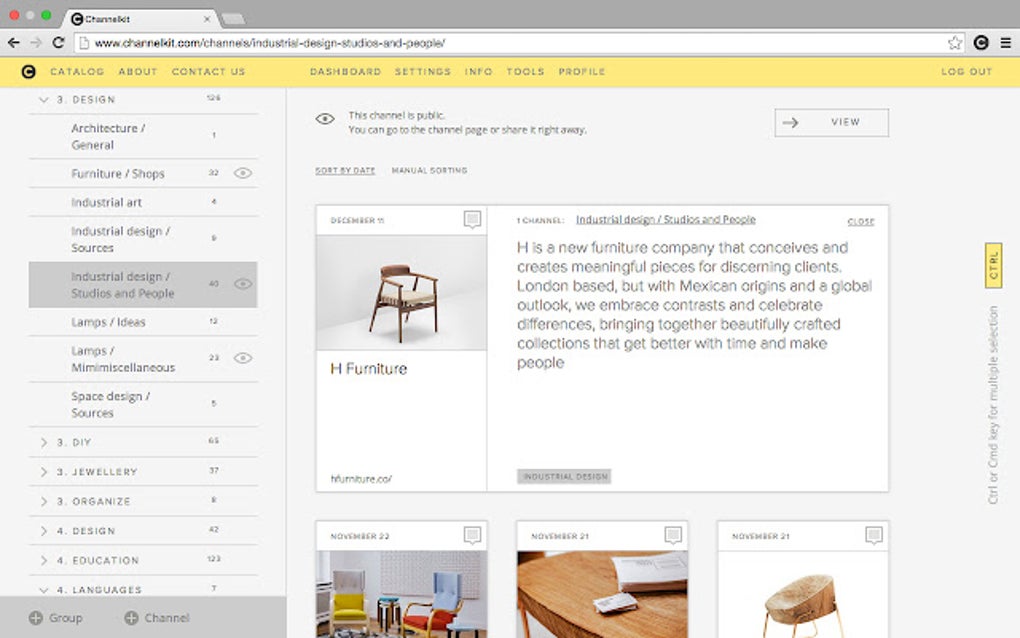Screen dimensions: 1020x638
Task: Expand the 3. JEWELLERY group
Action: pyautogui.click(x=44, y=472)
